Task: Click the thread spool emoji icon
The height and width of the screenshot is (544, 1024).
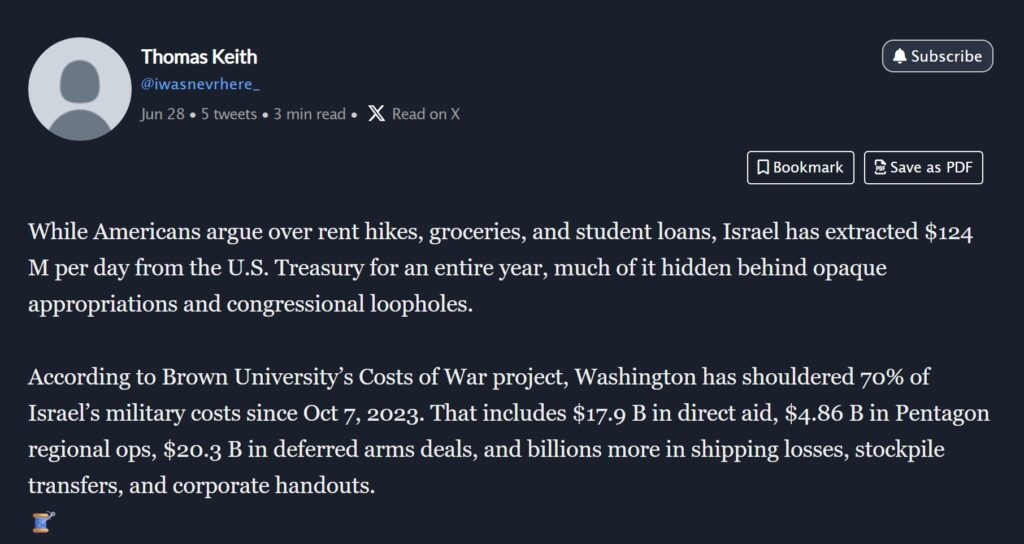Action: pyautogui.click(x=43, y=521)
